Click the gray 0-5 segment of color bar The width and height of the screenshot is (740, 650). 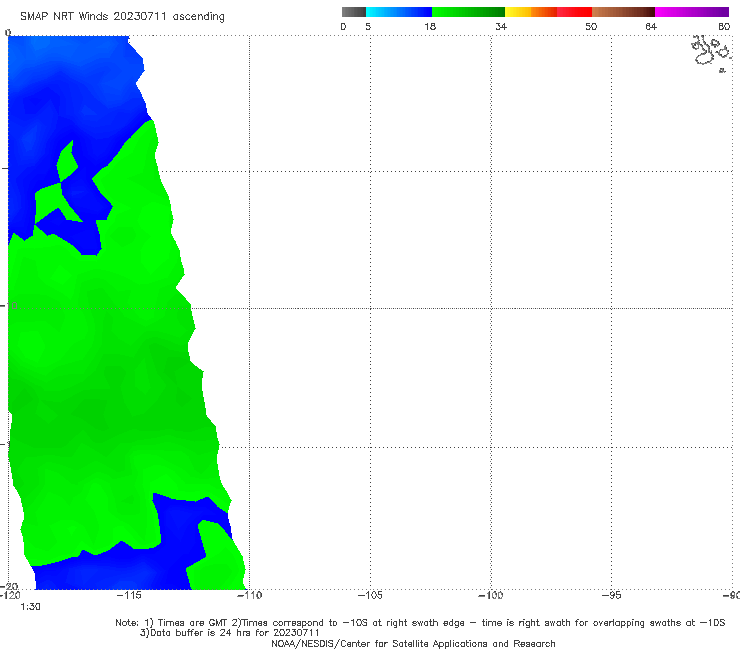(353, 12)
